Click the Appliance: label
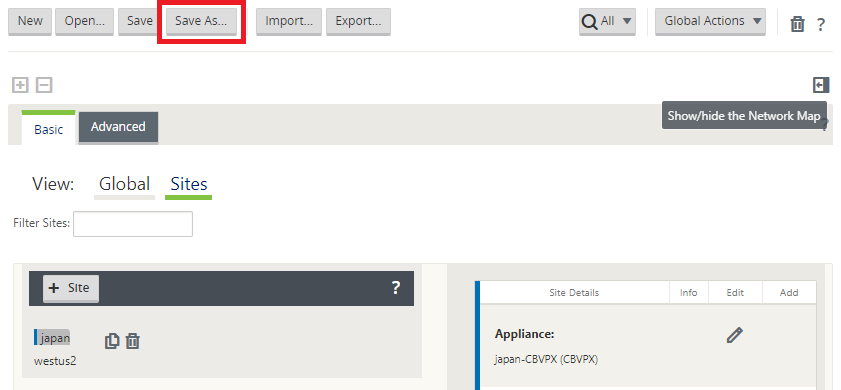Viewport: 841px width, 390px height. (x=524, y=334)
